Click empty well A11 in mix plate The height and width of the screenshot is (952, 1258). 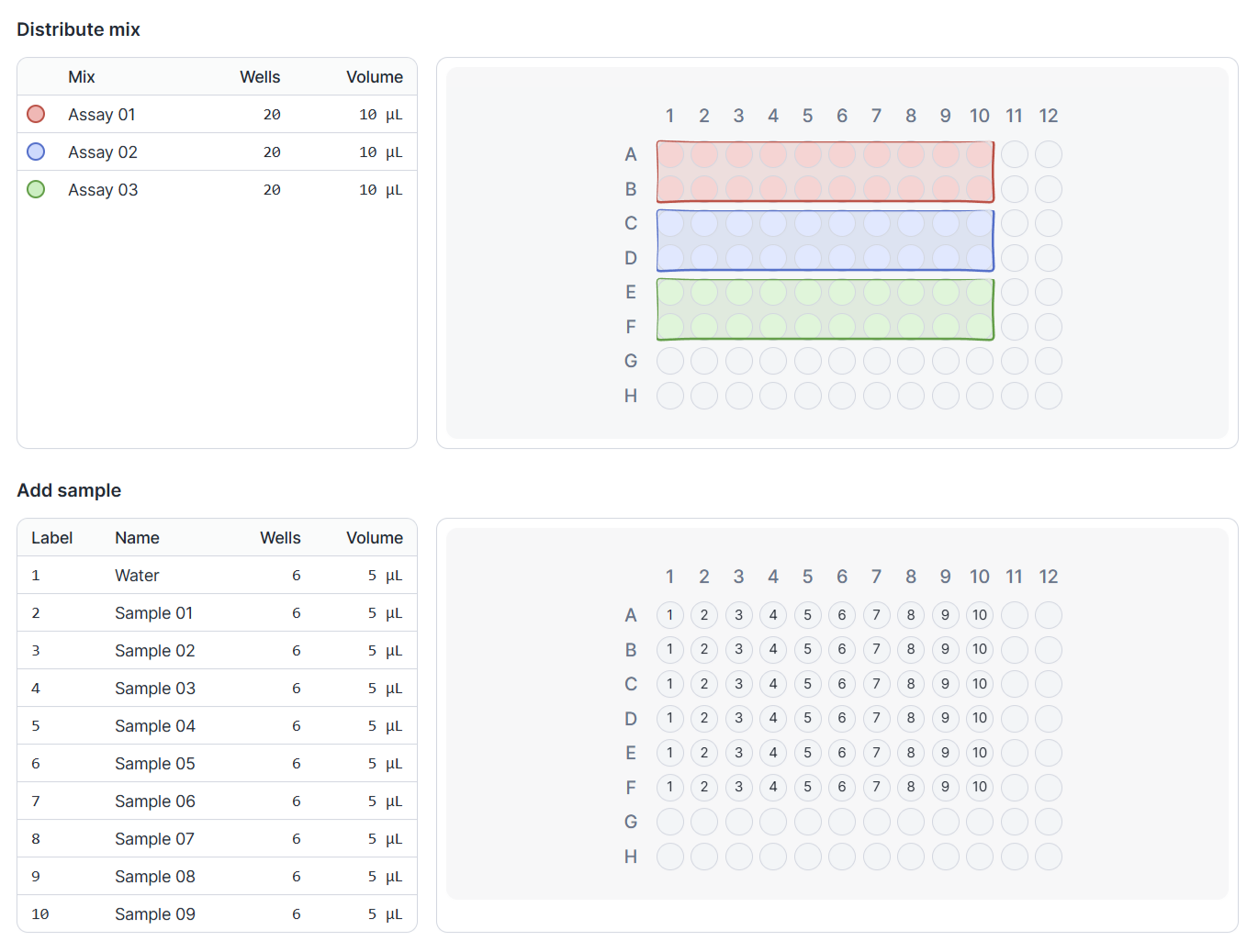click(x=1015, y=154)
